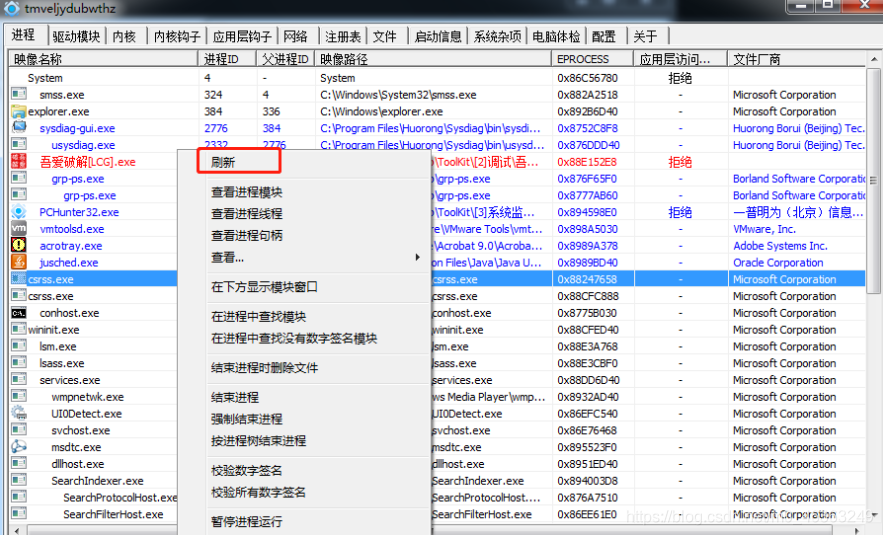
Task: Click the red 吾爱破解[LCG].exe icon
Action: click(x=19, y=161)
